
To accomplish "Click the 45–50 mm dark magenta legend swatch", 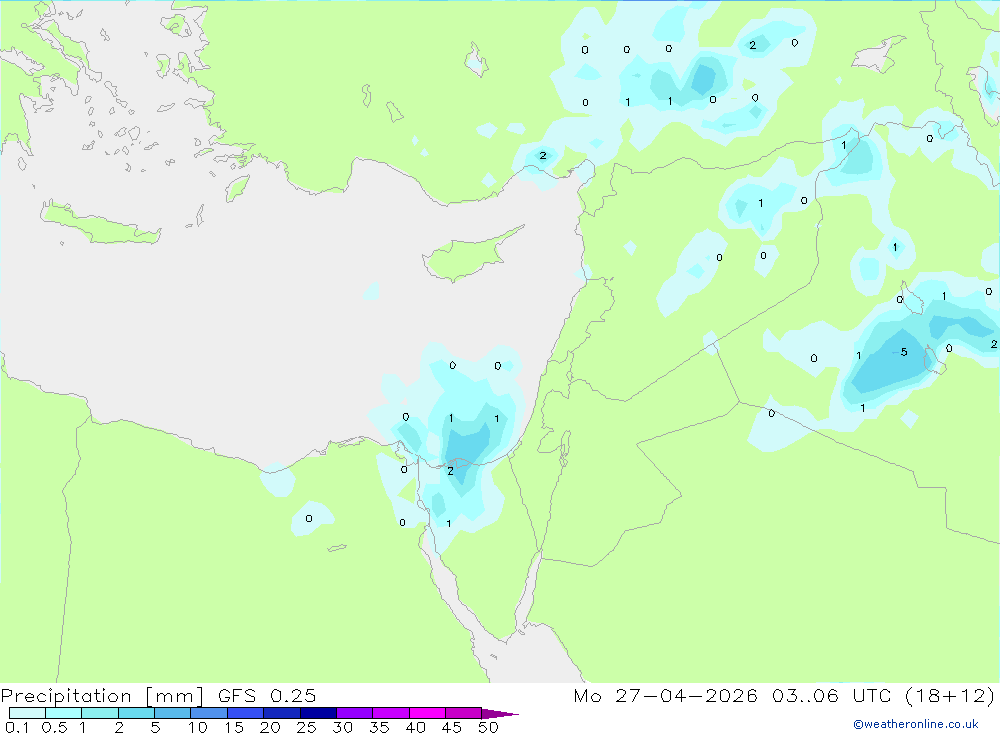I will 464,713.
